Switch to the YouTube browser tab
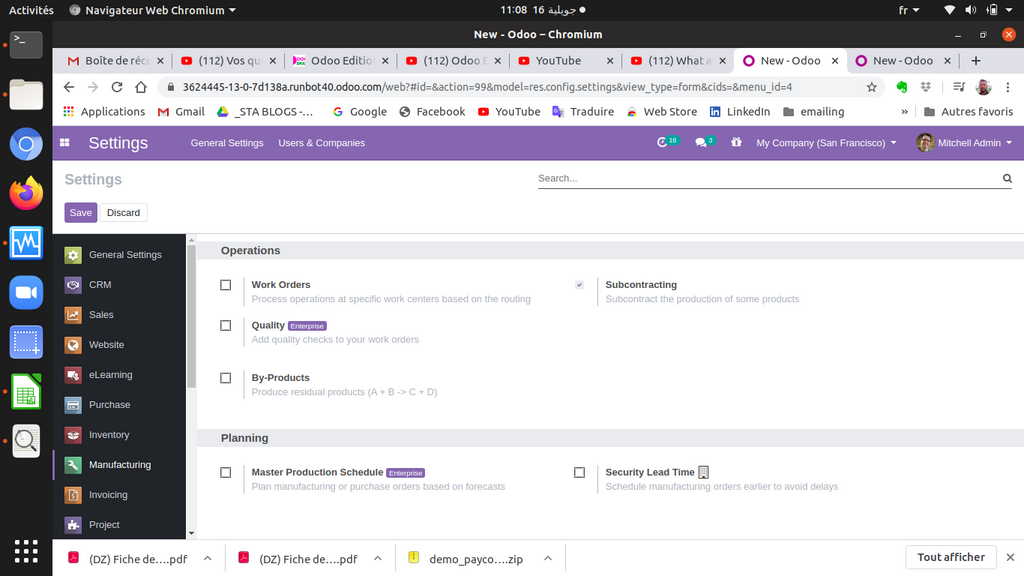This screenshot has width=1024, height=576. 566,61
